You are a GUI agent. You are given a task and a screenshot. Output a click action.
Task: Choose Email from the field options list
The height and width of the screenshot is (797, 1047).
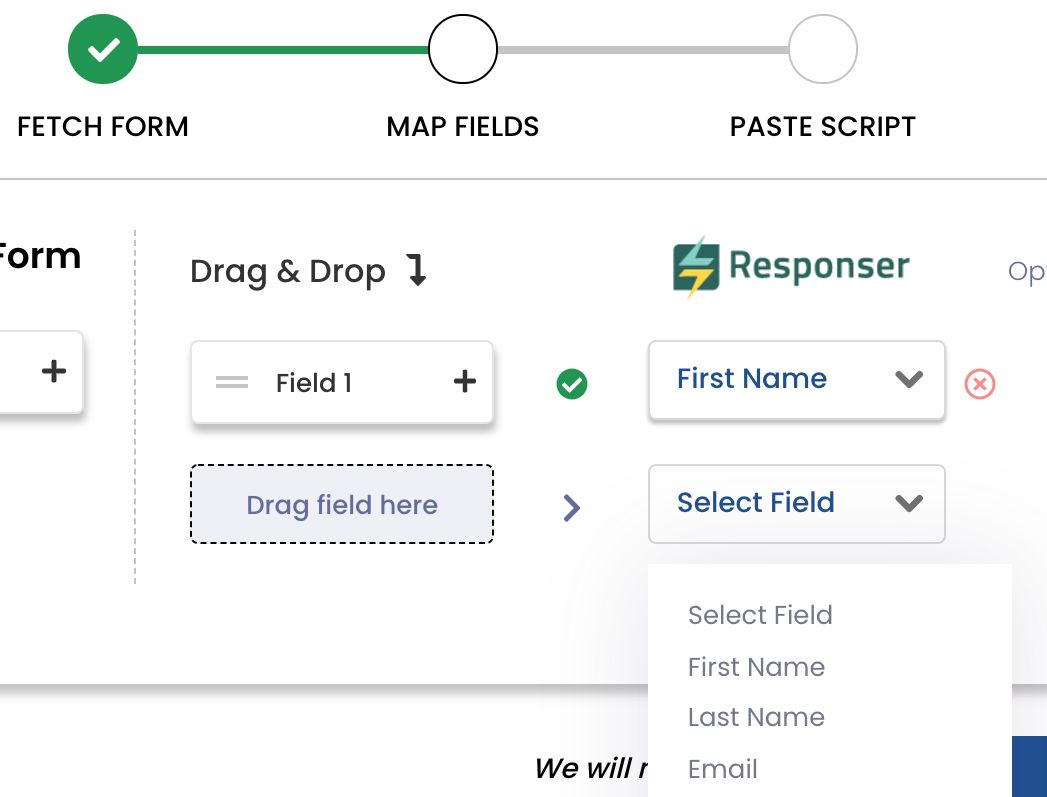coord(722,768)
